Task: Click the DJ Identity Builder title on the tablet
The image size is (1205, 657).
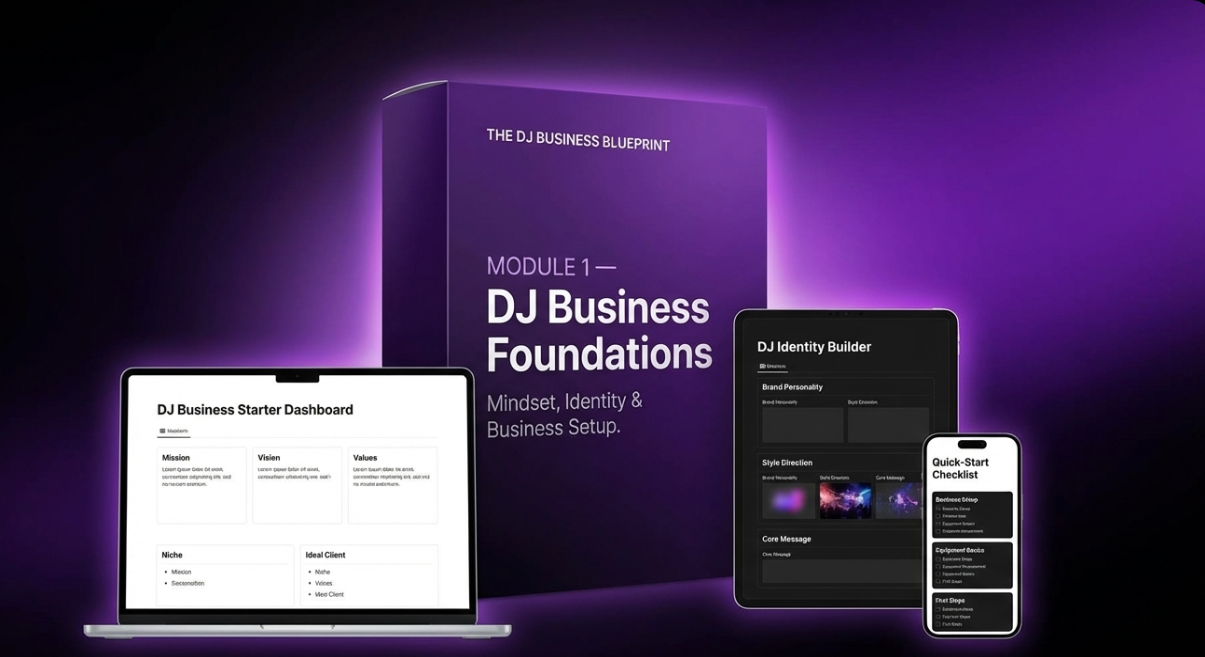Action: [814, 347]
